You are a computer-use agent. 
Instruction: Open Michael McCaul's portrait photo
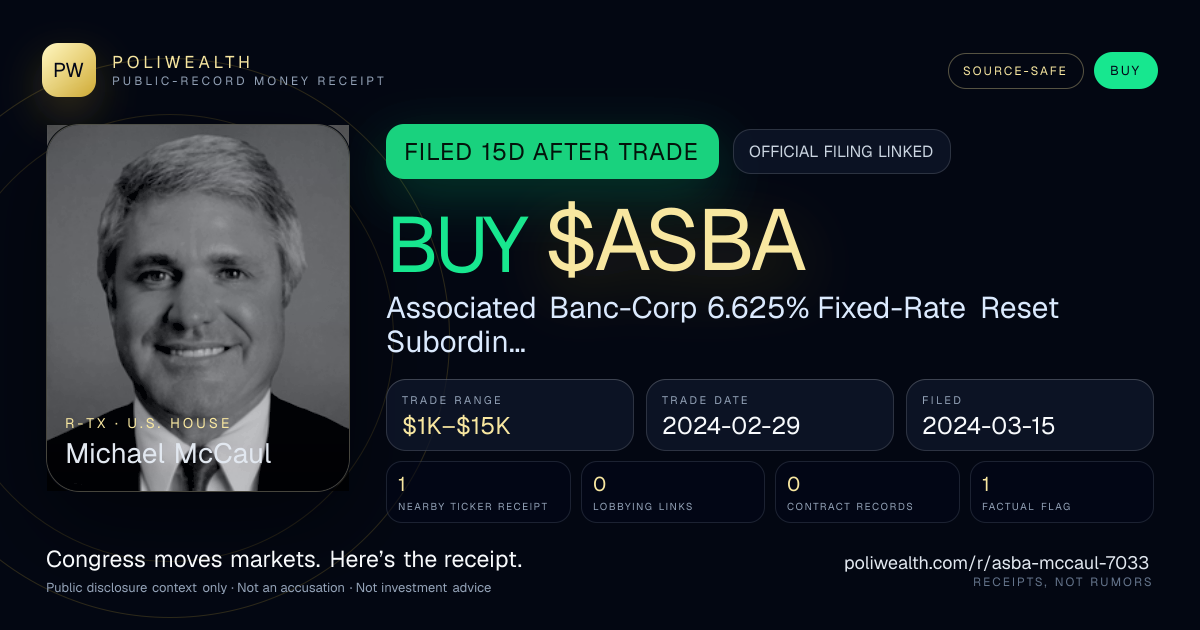tap(198, 308)
